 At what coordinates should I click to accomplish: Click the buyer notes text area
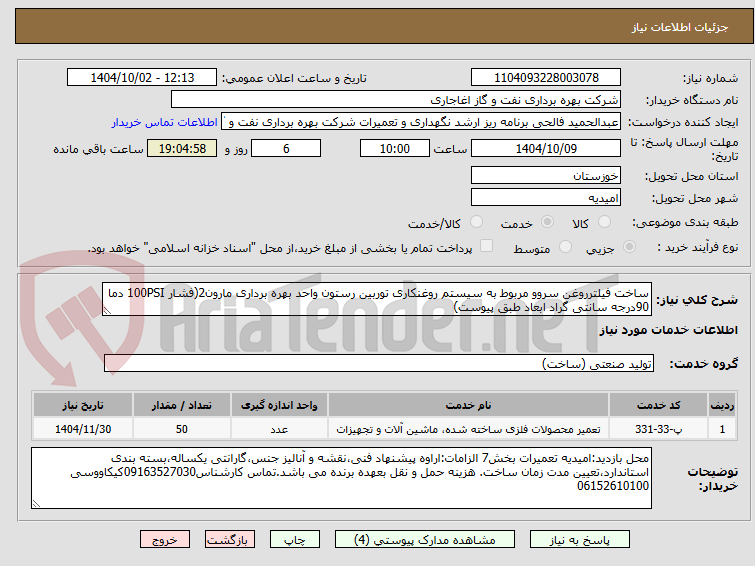click(x=341, y=478)
